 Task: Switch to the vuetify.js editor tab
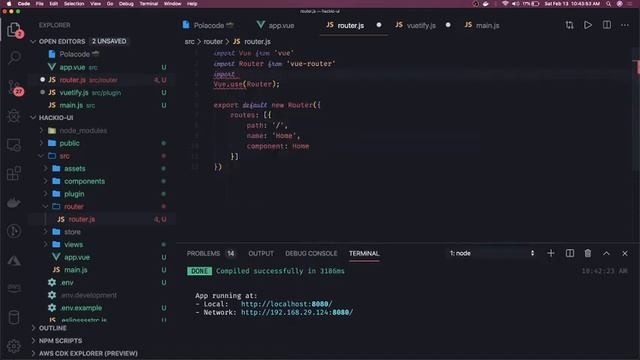click(416, 25)
